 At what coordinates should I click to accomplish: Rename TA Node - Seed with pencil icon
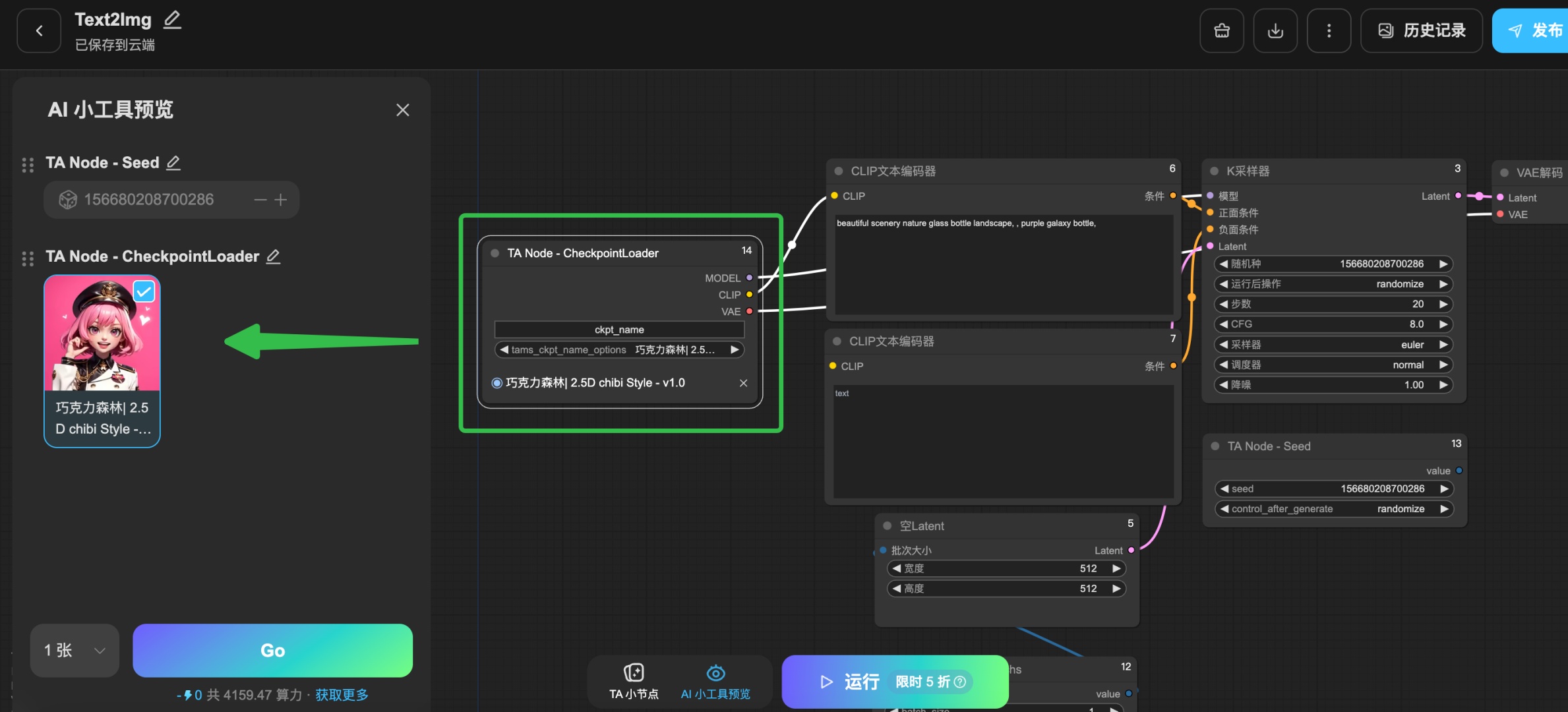(173, 162)
